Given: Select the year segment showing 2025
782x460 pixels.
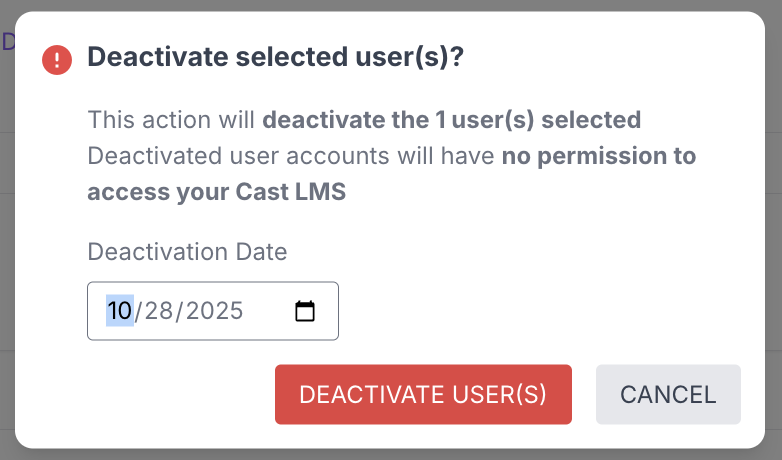Looking at the screenshot, I should click(213, 311).
